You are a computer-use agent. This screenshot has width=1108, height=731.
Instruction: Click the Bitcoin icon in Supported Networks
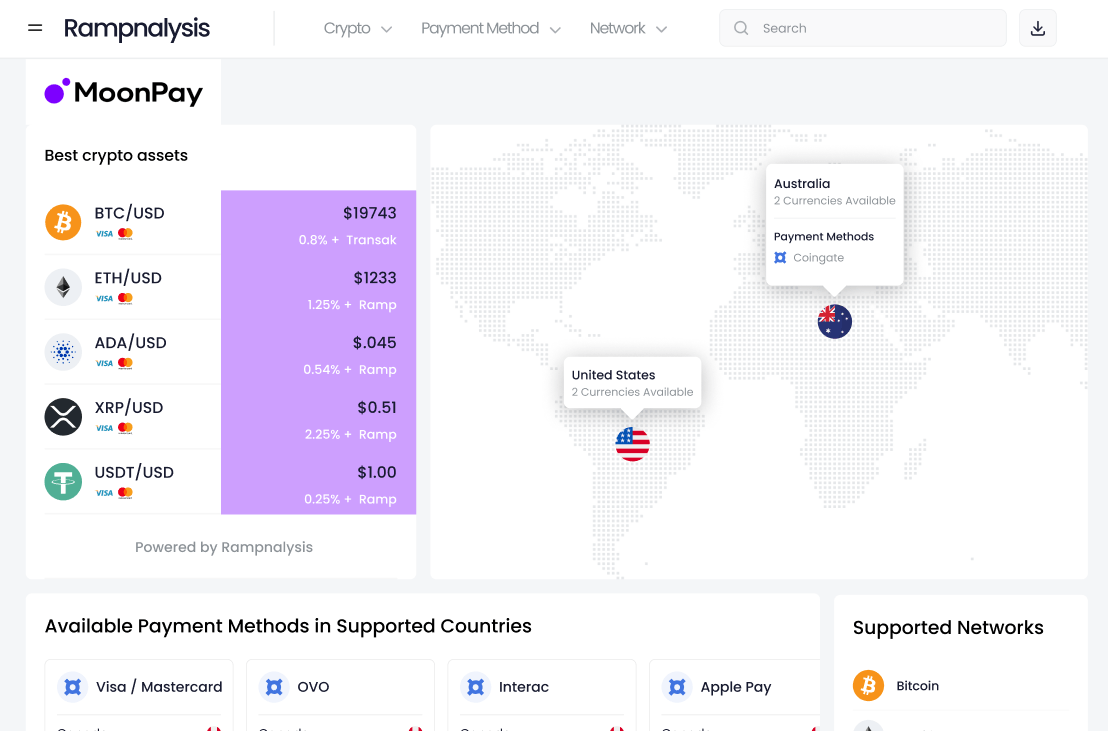click(x=868, y=686)
